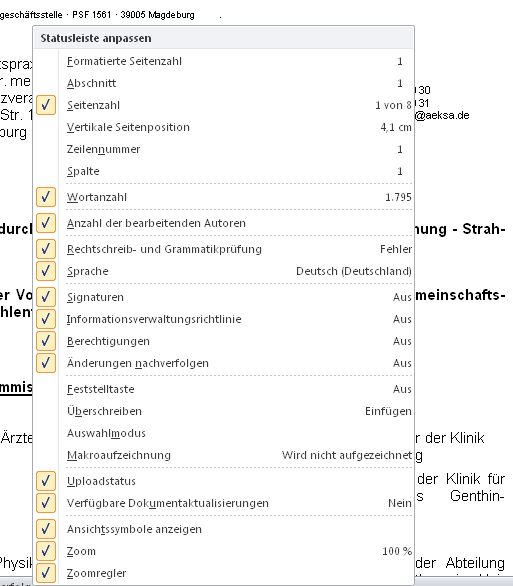Enable the Feststelltaste indicator
513x586 pixels.
(223, 389)
